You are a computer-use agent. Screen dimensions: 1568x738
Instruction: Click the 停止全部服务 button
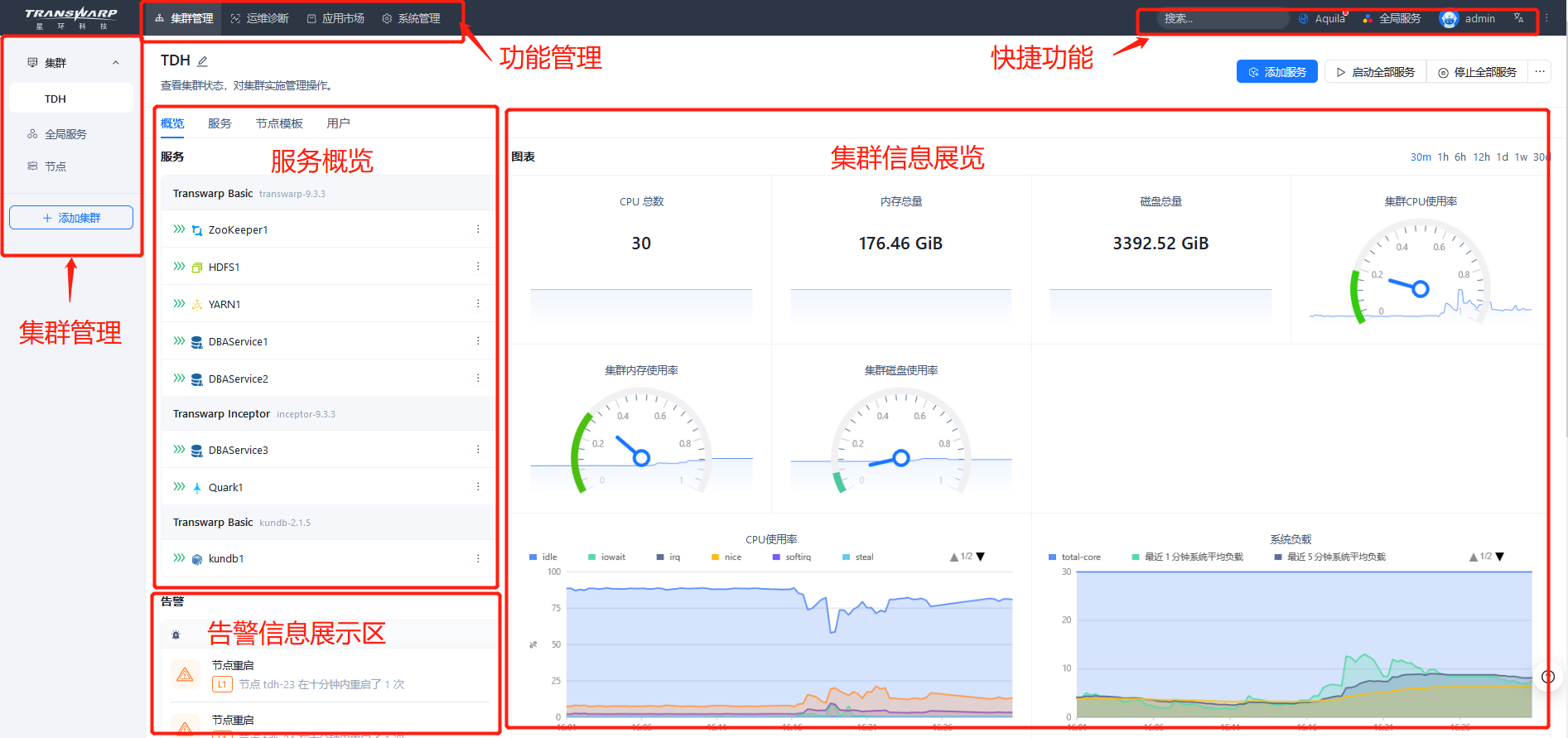(1478, 72)
